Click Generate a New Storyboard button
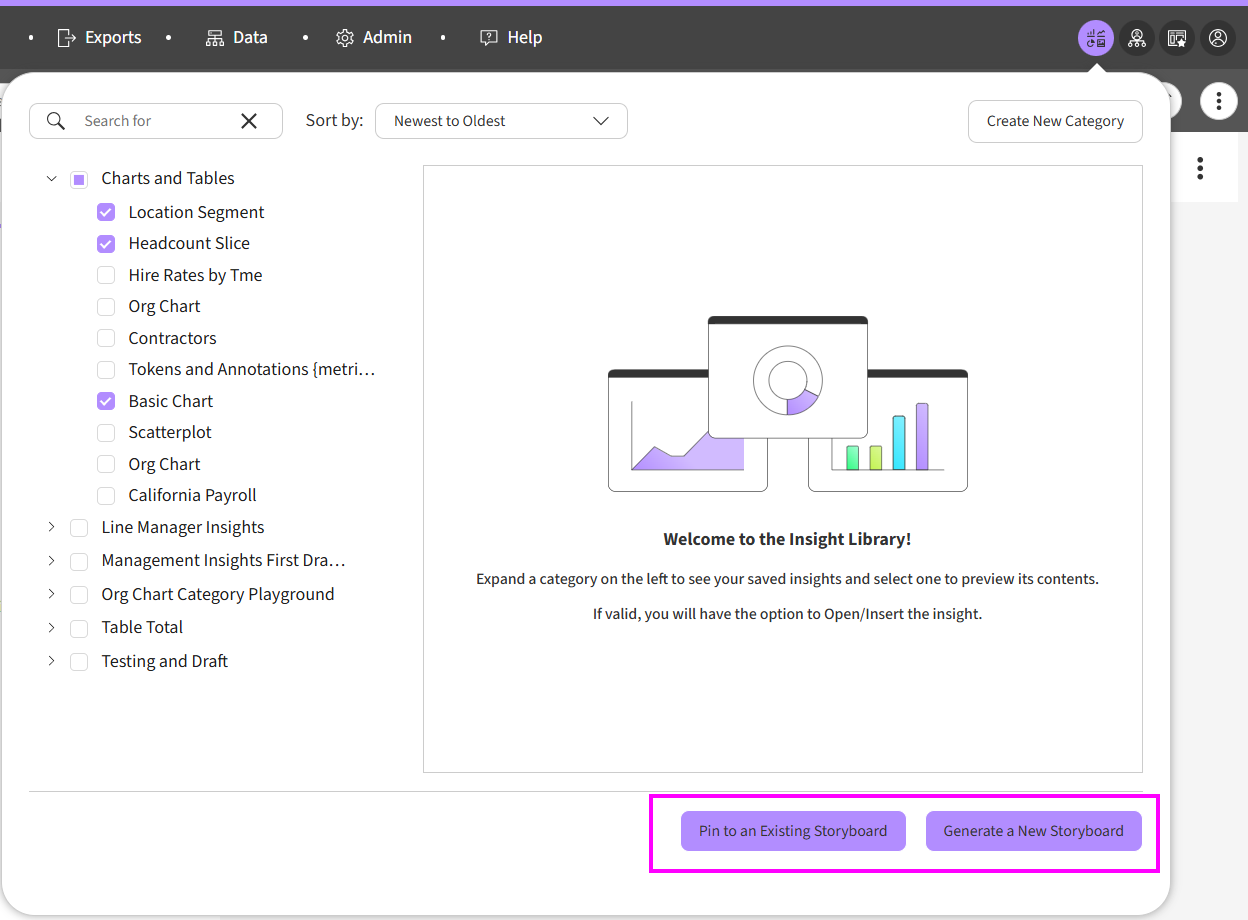 click(x=1033, y=831)
